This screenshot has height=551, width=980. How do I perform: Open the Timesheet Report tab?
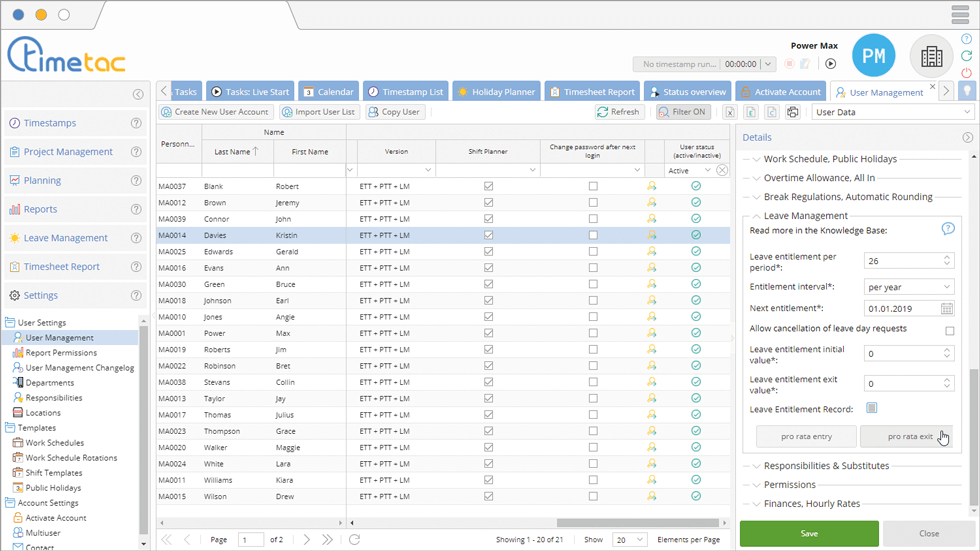coord(591,92)
